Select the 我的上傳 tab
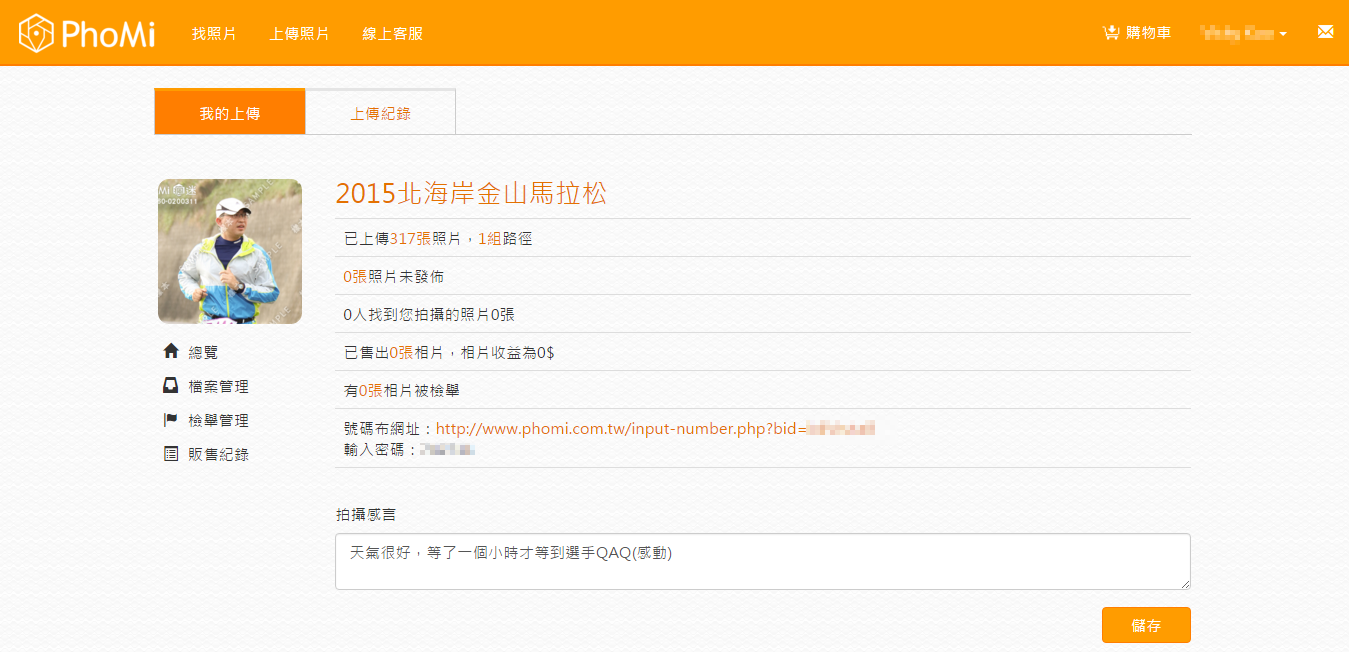The width and height of the screenshot is (1349, 652). 230,111
